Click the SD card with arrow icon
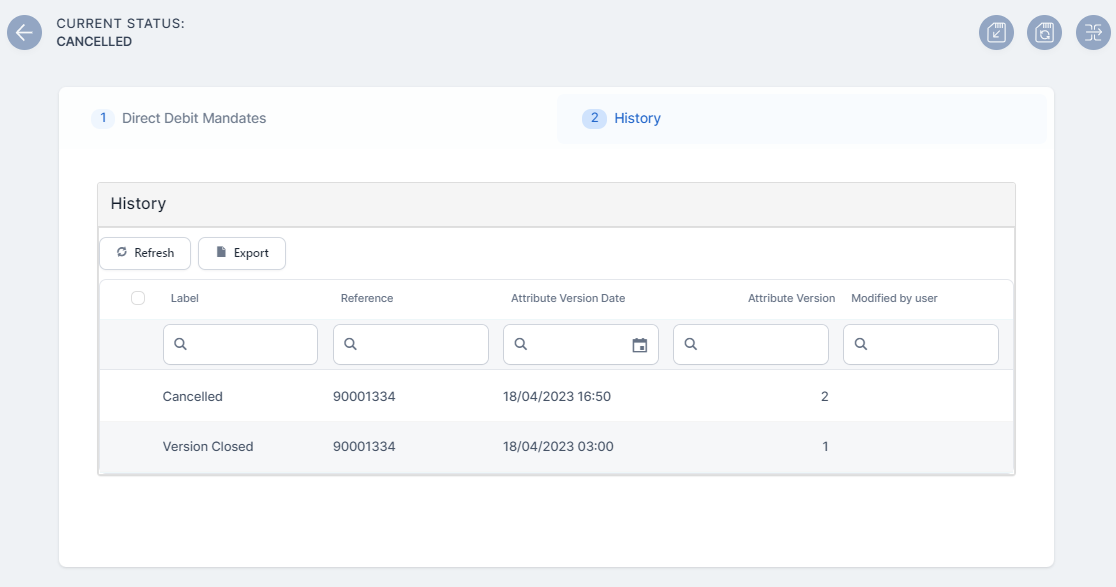1116x587 pixels. (996, 33)
